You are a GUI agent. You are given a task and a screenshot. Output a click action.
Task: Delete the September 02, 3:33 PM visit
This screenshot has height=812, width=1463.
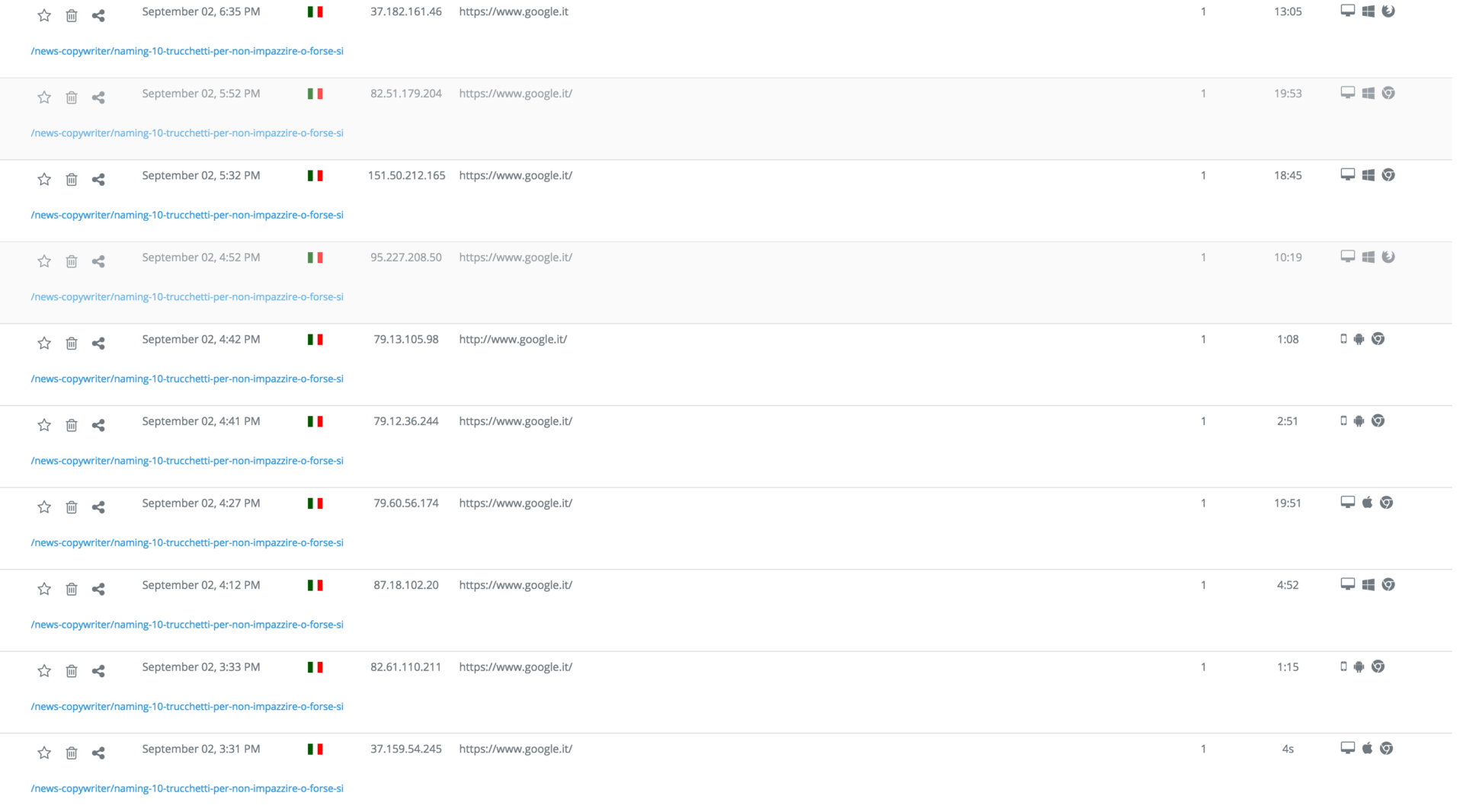tap(72, 670)
